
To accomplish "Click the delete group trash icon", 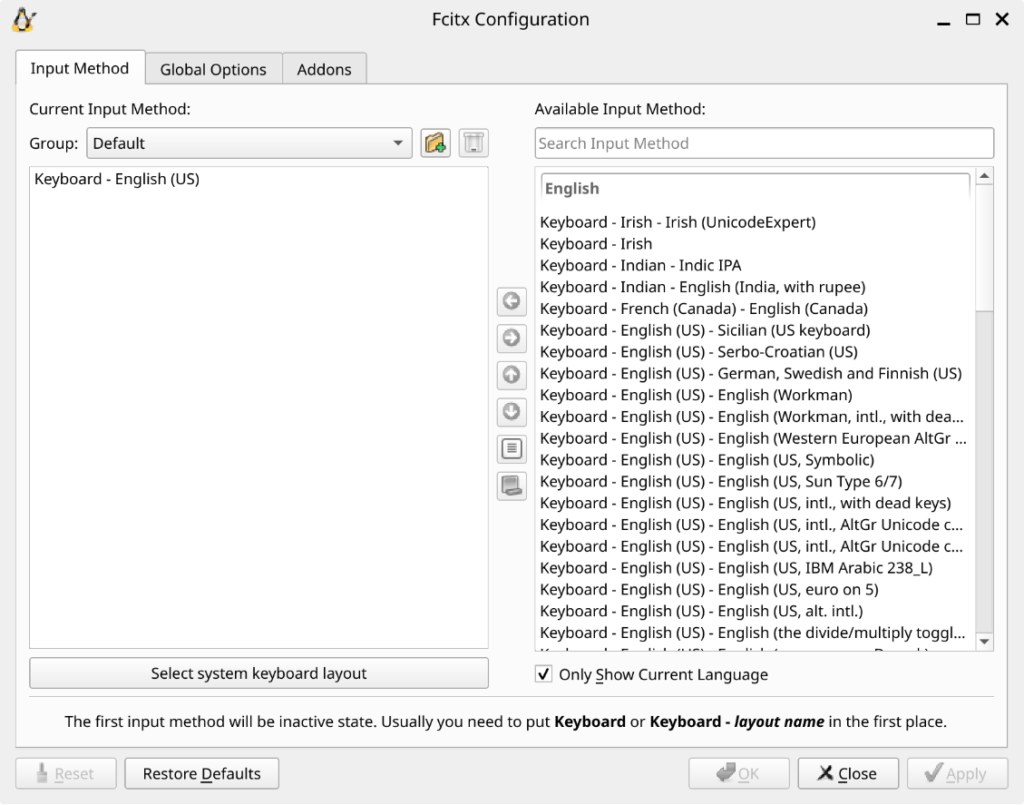I will (x=473, y=143).
